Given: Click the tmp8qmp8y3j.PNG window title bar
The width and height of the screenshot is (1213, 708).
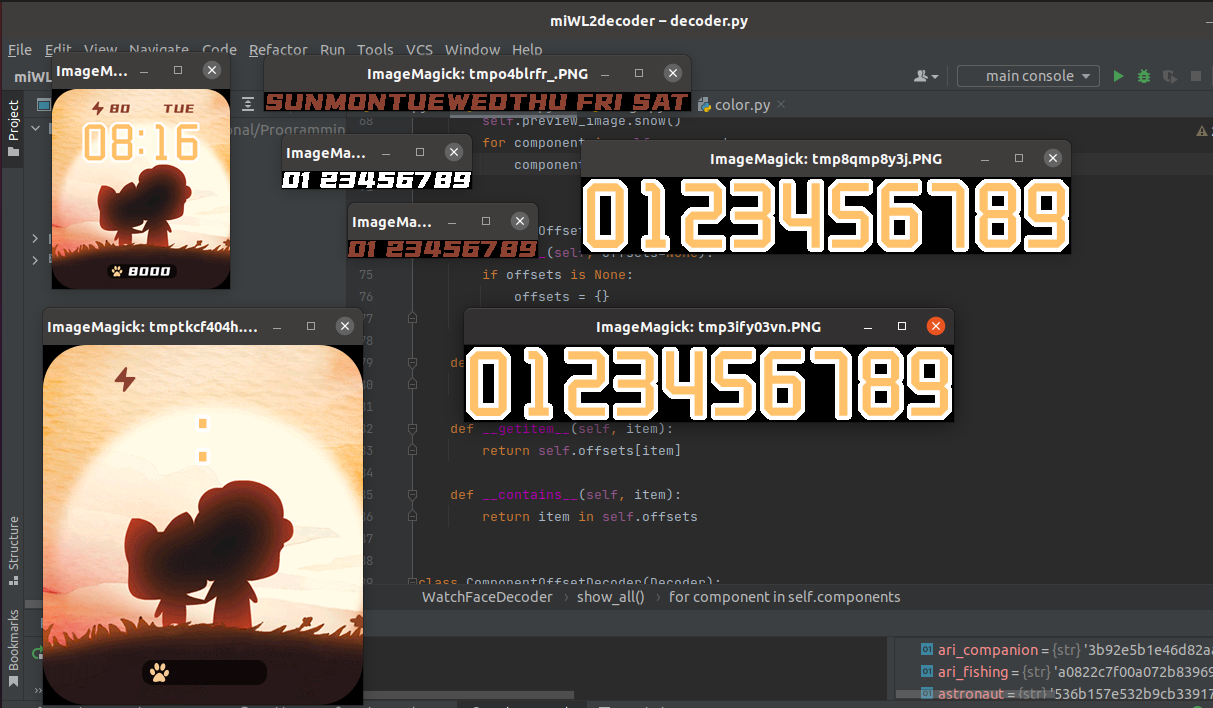Looking at the screenshot, I should point(826,158).
